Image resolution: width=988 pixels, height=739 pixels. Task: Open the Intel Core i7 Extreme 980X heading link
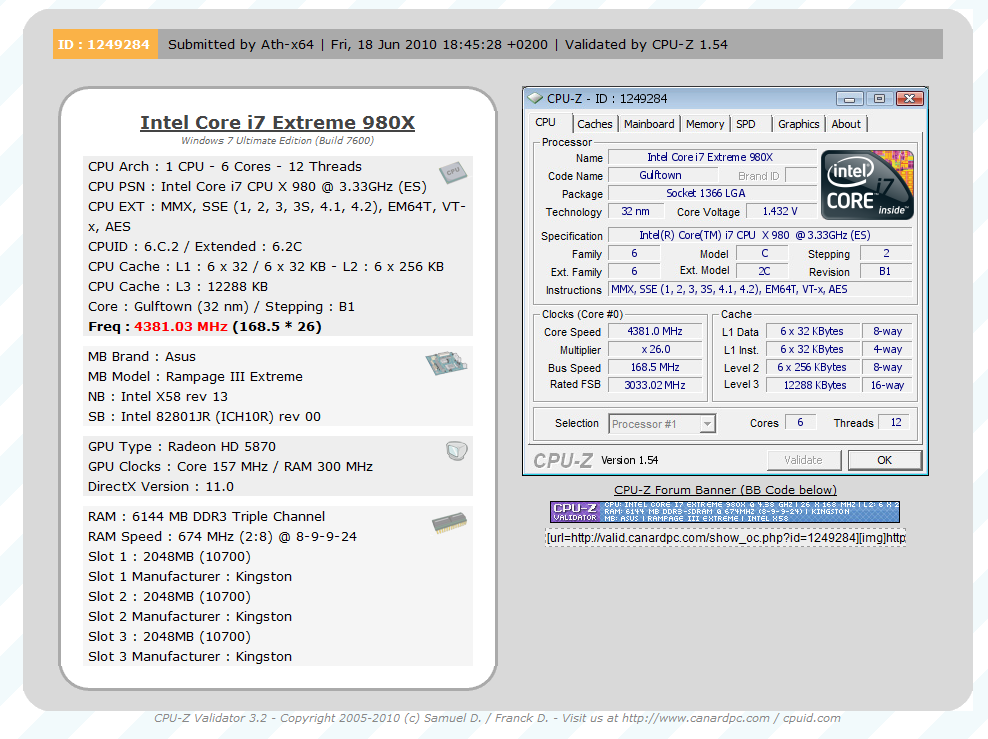pos(277,122)
